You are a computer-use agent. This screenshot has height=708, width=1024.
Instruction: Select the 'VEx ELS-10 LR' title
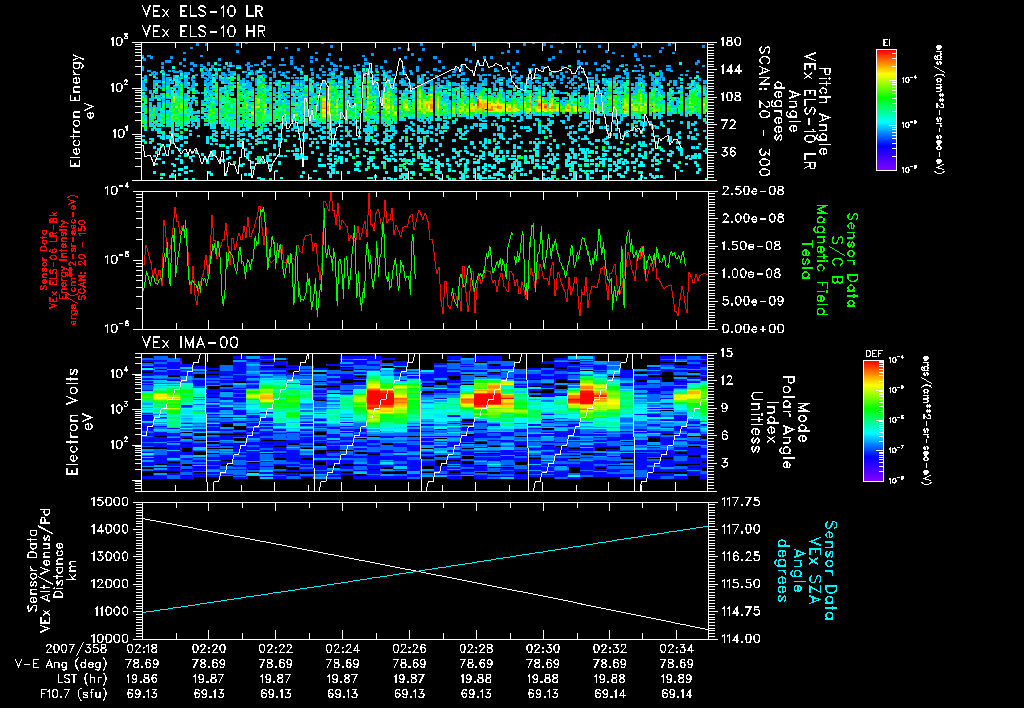coord(202,12)
